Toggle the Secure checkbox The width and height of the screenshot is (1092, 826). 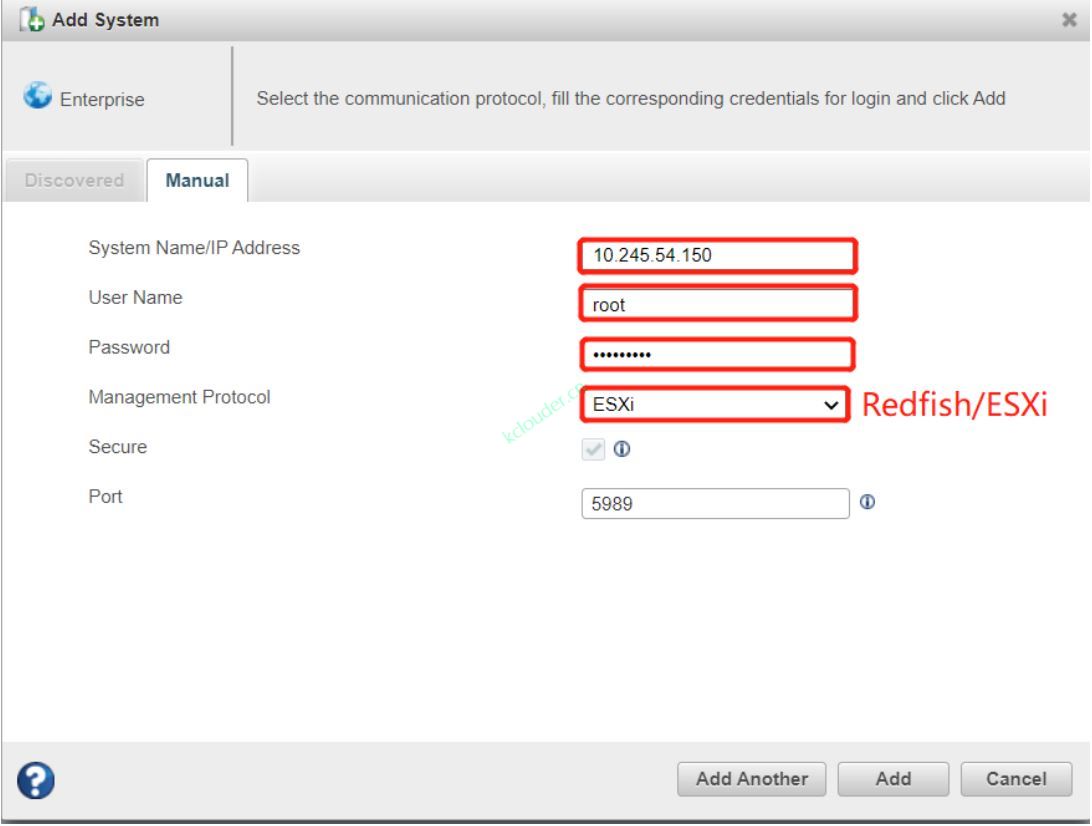593,449
